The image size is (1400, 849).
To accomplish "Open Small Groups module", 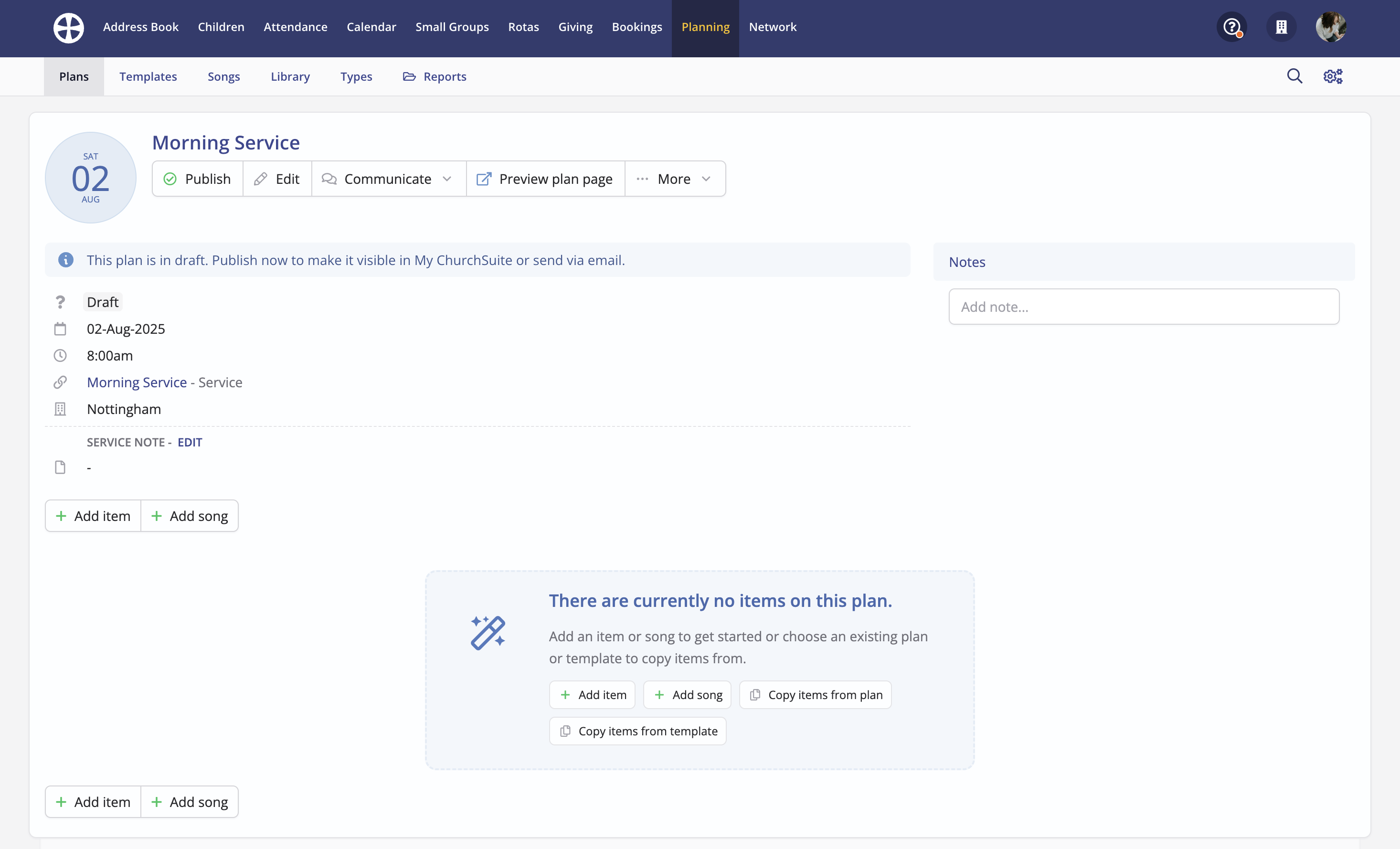I will coord(452,27).
